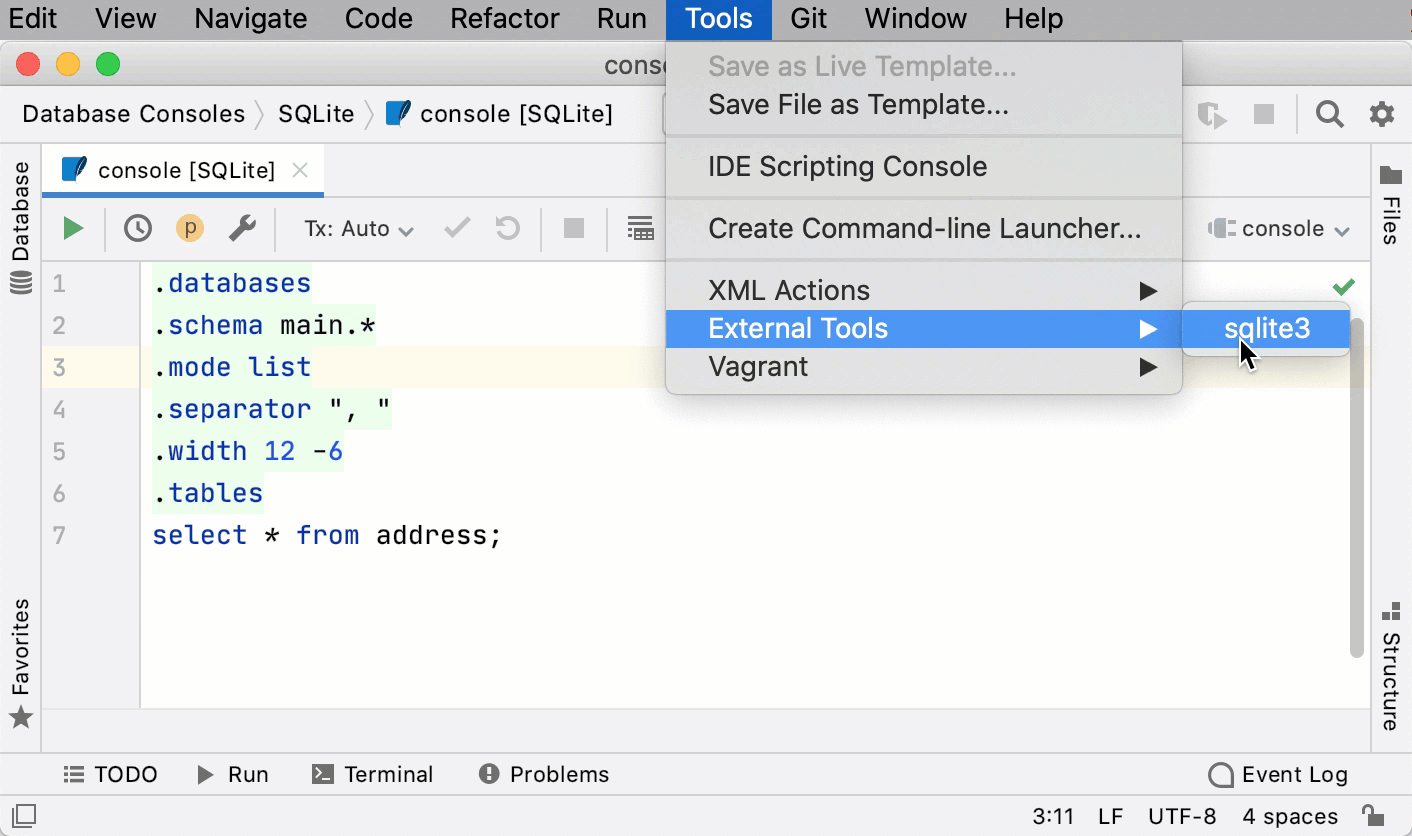Image resolution: width=1412 pixels, height=836 pixels.
Task: Open the Tx: Auto transaction mode dropdown
Action: pyautogui.click(x=357, y=228)
